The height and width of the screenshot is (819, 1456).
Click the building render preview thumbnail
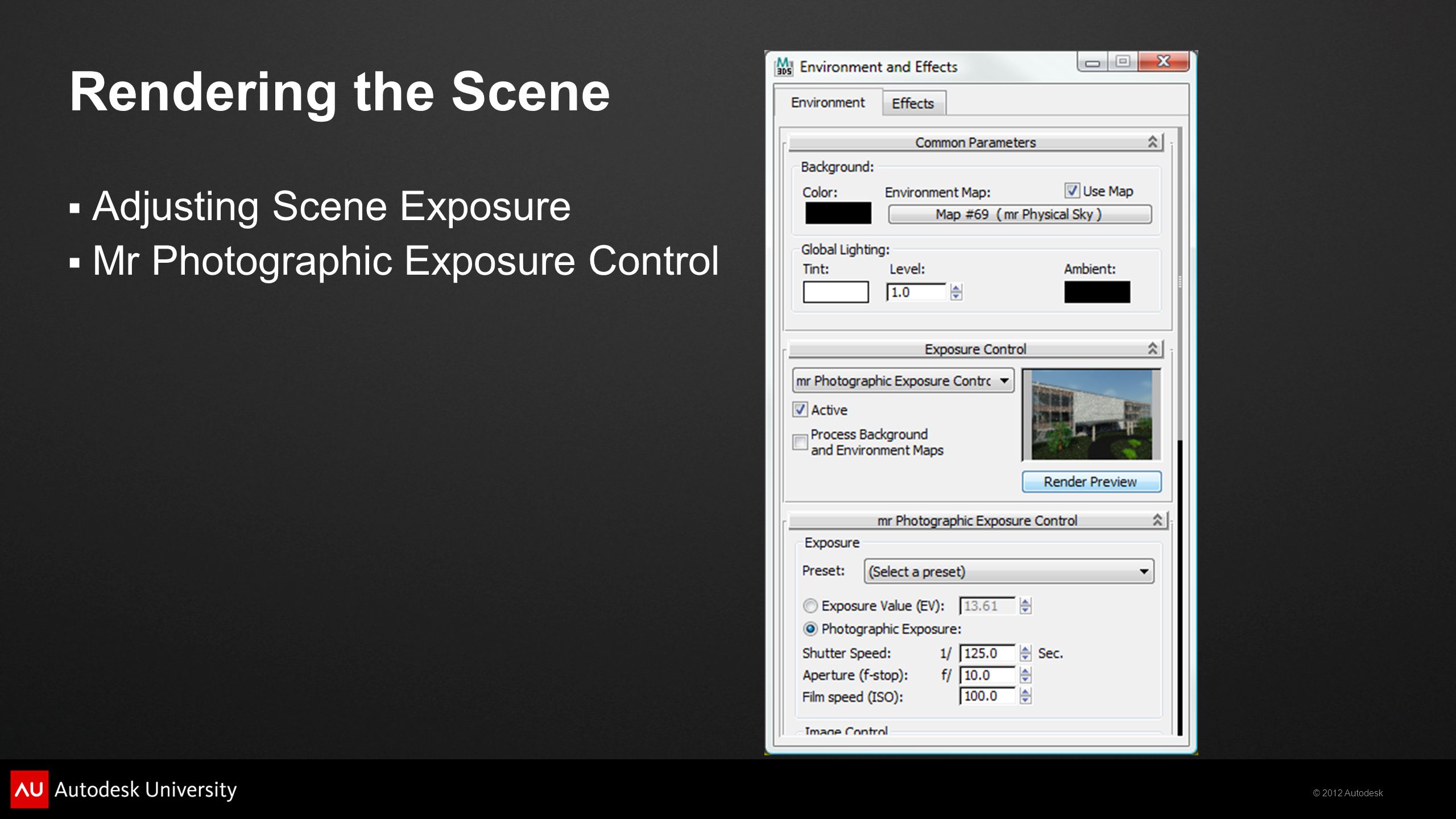pyautogui.click(x=1091, y=415)
